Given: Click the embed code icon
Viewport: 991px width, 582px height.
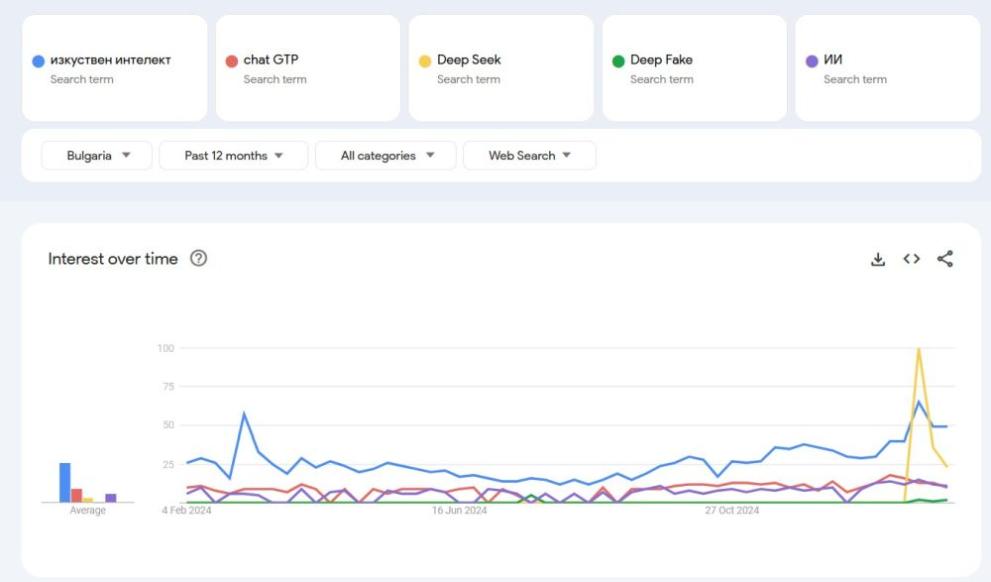Looking at the screenshot, I should (x=911, y=259).
